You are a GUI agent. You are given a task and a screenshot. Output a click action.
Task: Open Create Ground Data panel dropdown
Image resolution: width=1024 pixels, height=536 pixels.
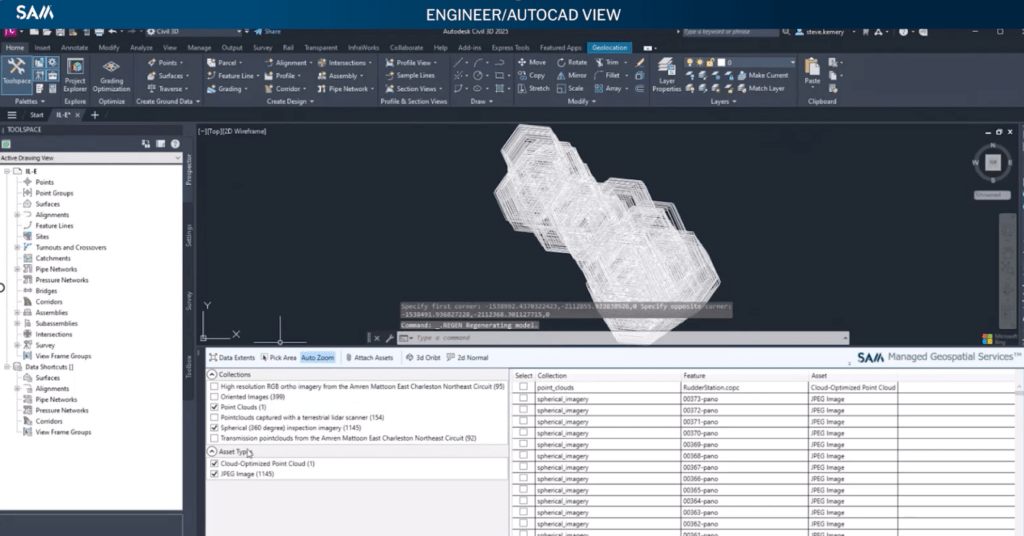(168, 102)
